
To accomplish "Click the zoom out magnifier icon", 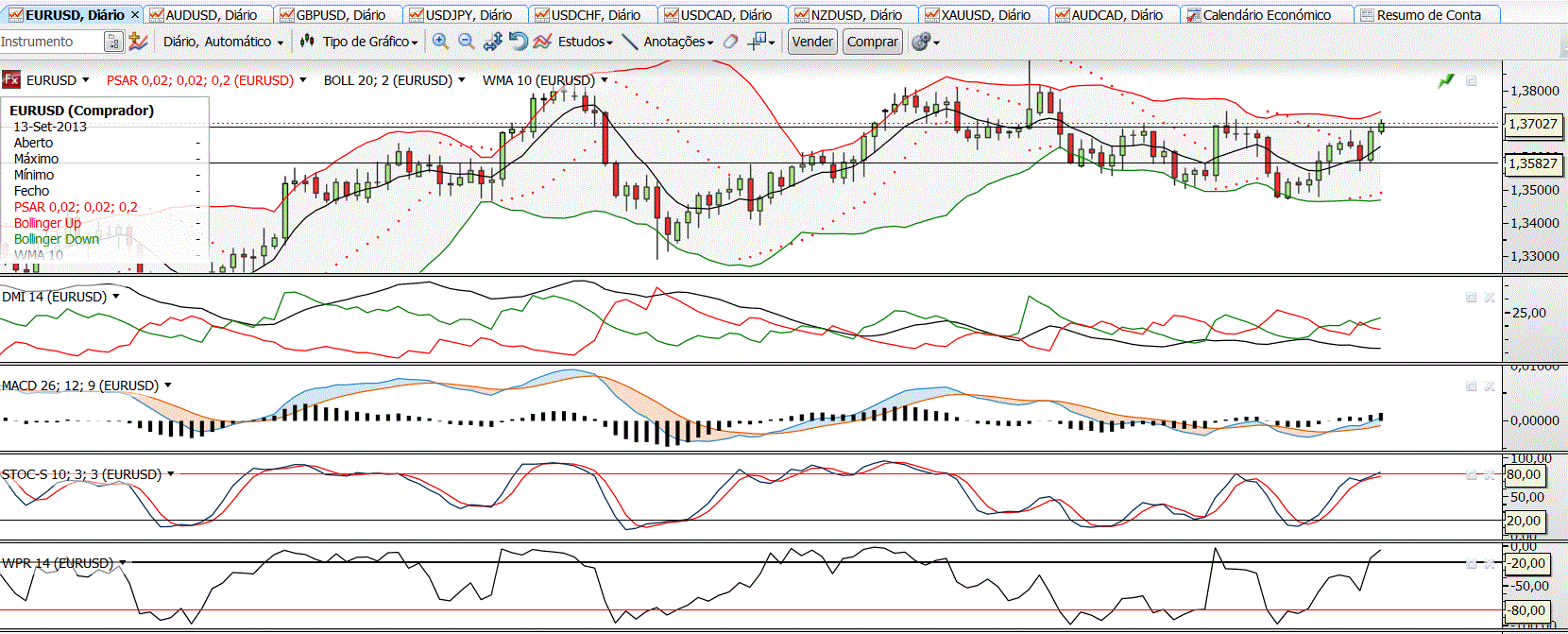I will tap(466, 42).
